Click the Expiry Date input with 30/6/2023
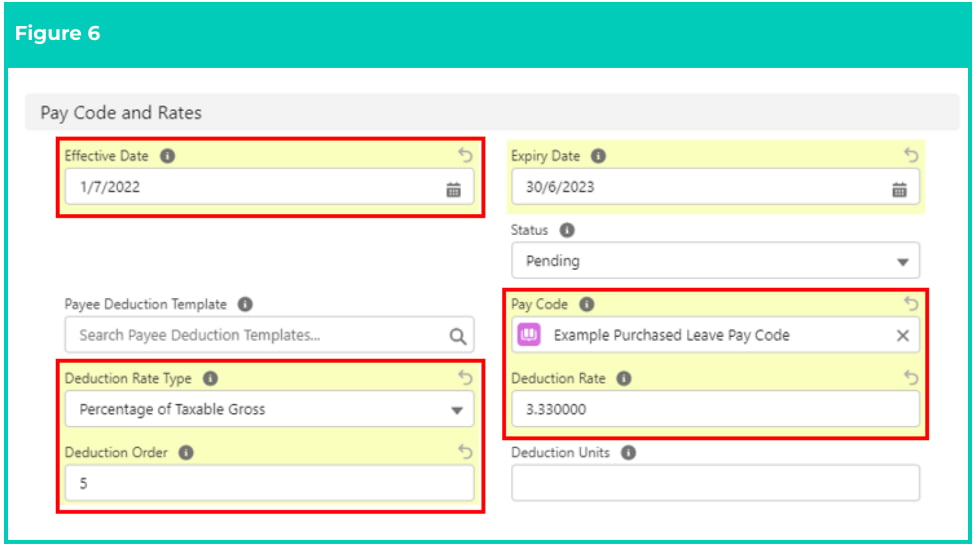 (x=715, y=187)
